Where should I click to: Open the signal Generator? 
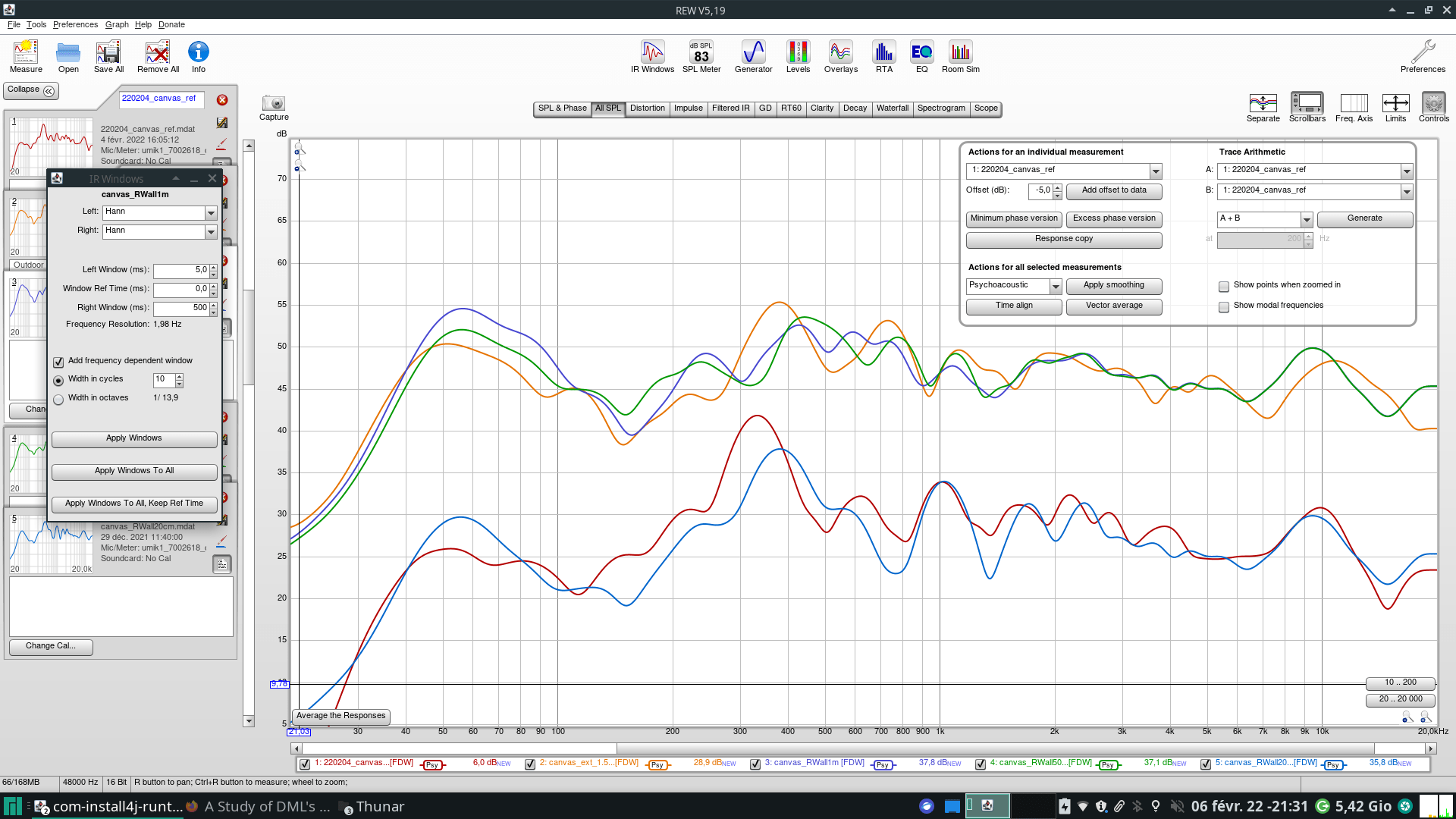click(x=753, y=56)
